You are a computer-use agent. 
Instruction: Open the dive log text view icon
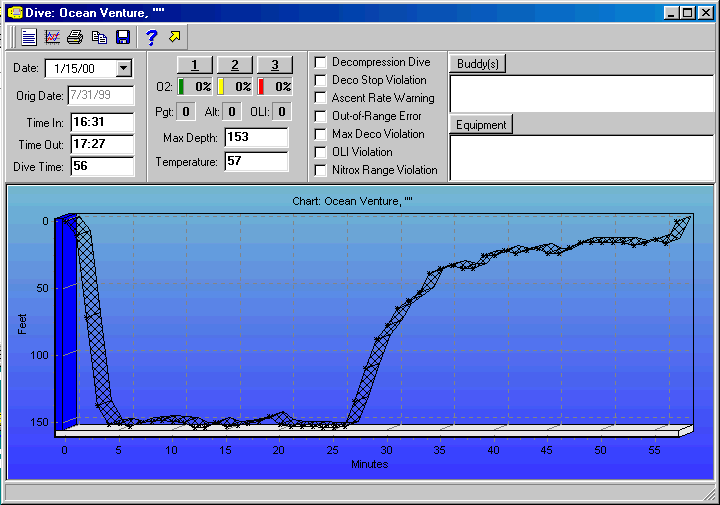(29, 37)
